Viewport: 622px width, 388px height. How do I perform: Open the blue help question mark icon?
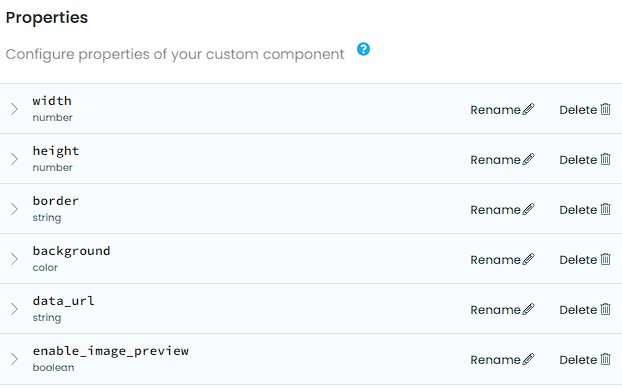coord(363,49)
